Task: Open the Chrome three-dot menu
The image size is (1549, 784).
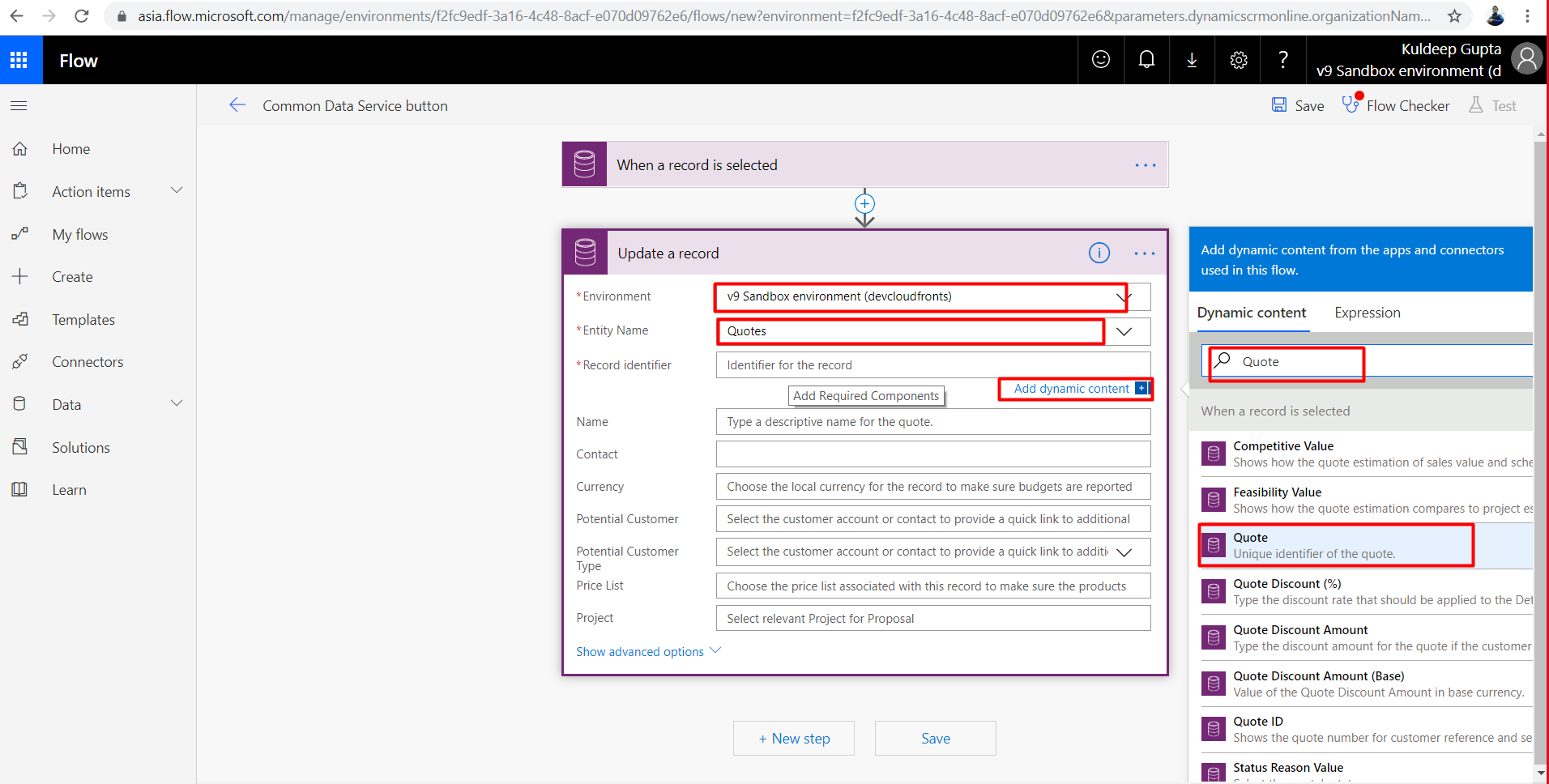Action: 1527,15
